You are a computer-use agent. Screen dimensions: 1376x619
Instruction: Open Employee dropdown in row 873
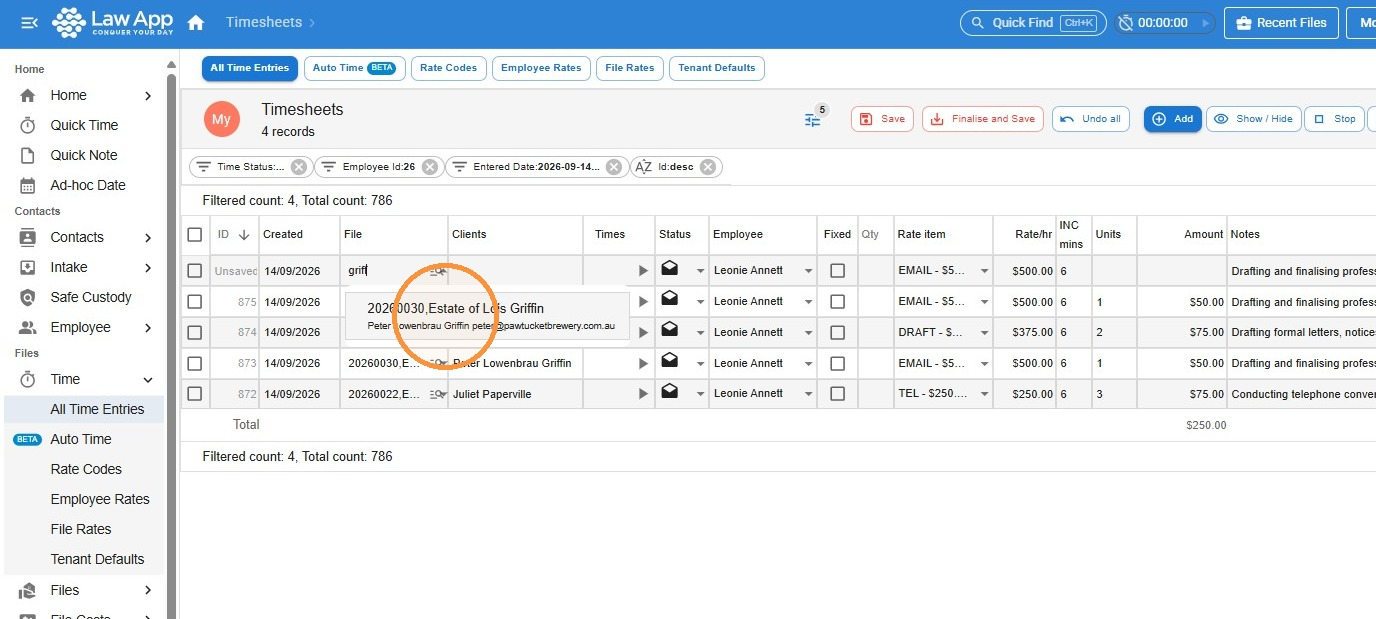[807, 363]
